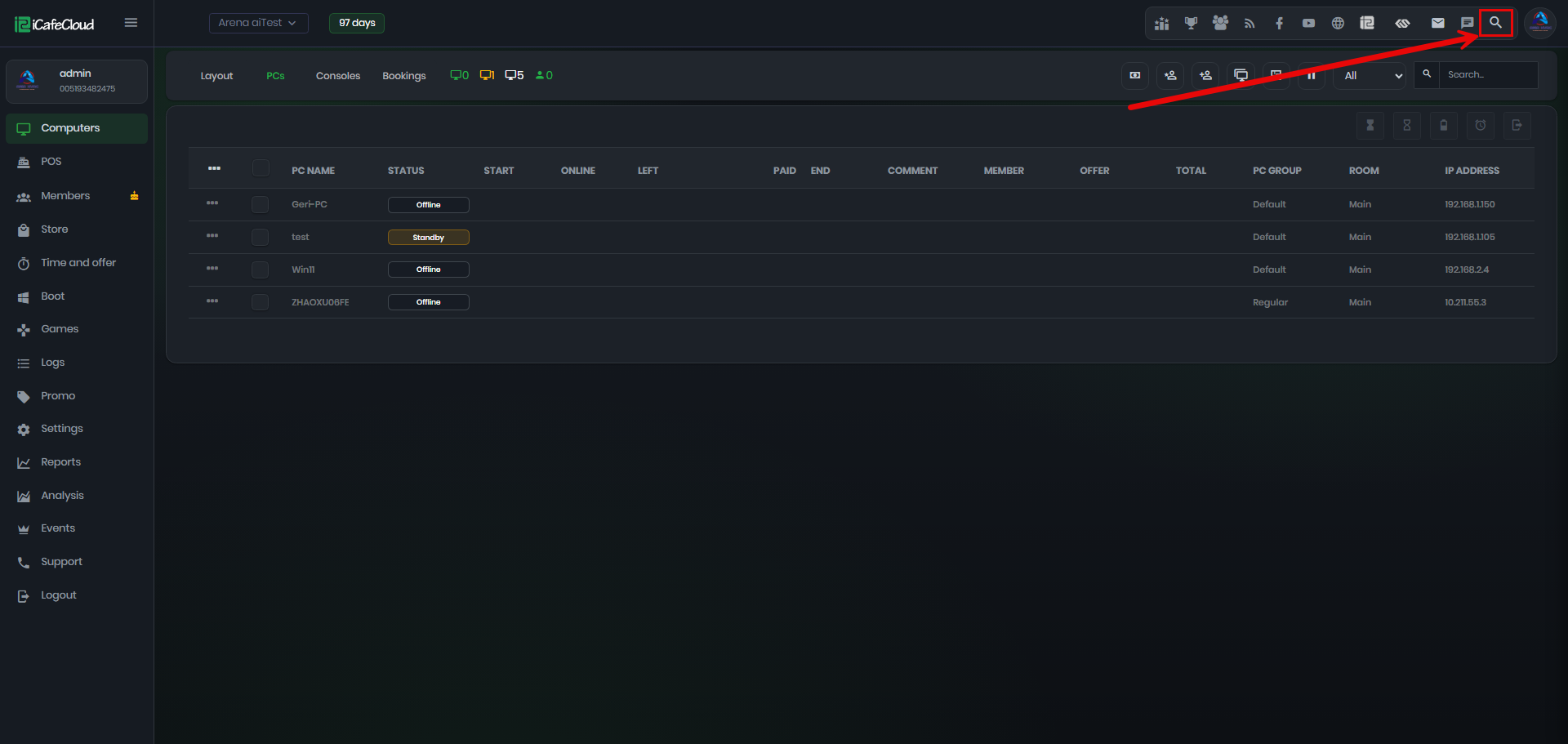
Task: Click the globe website icon
Action: tap(1338, 23)
